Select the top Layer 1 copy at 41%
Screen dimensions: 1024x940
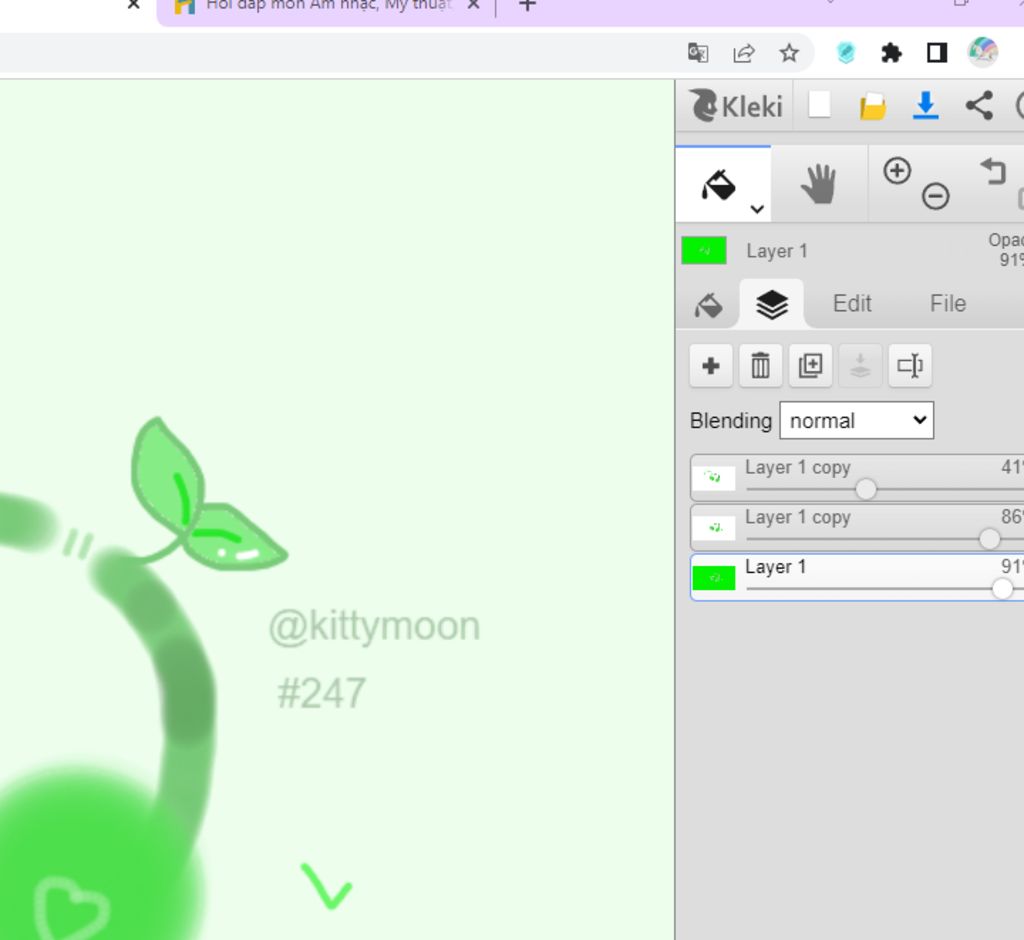tap(857, 478)
